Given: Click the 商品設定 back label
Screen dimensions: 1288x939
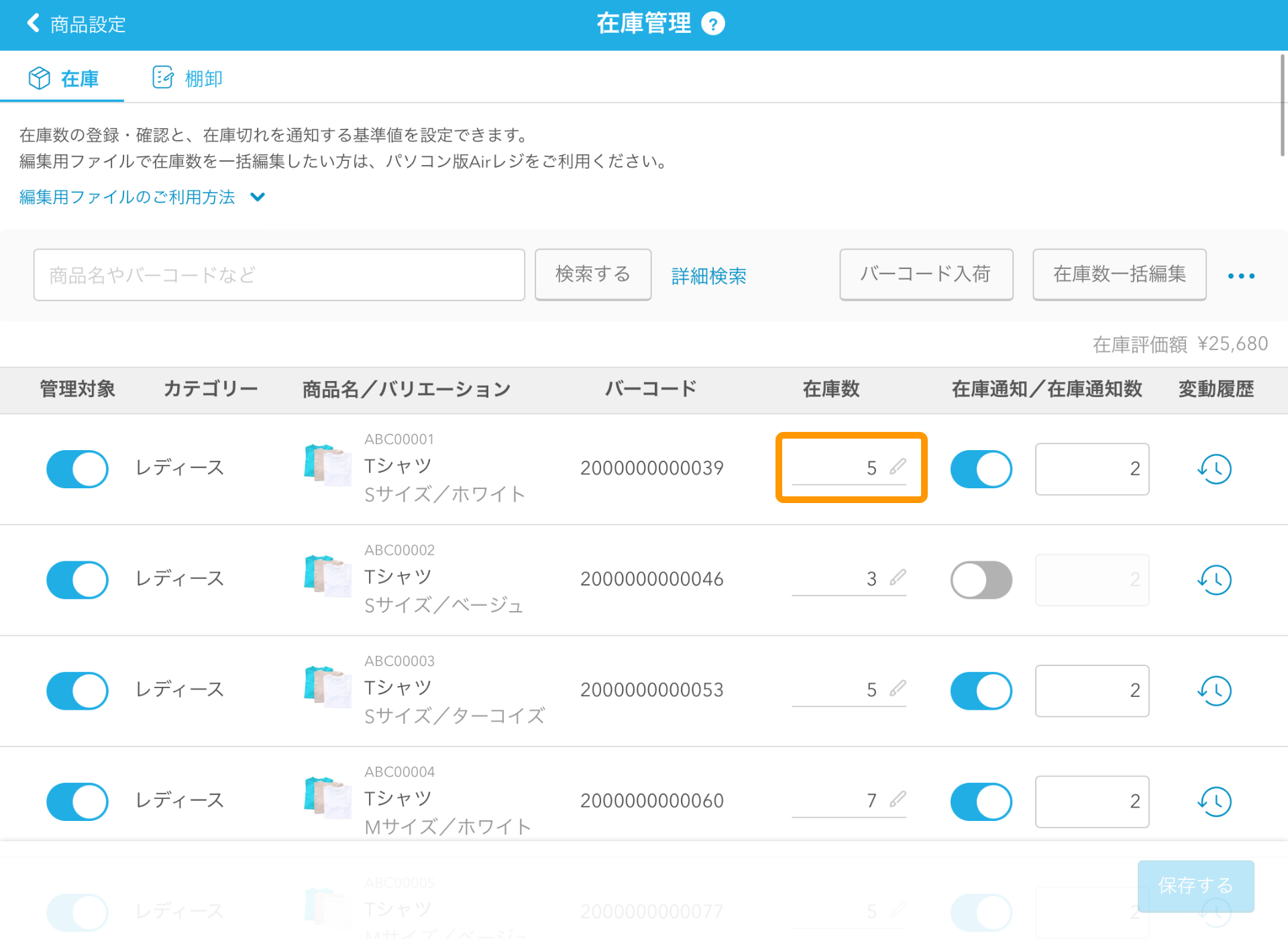Looking at the screenshot, I should click(x=88, y=24).
